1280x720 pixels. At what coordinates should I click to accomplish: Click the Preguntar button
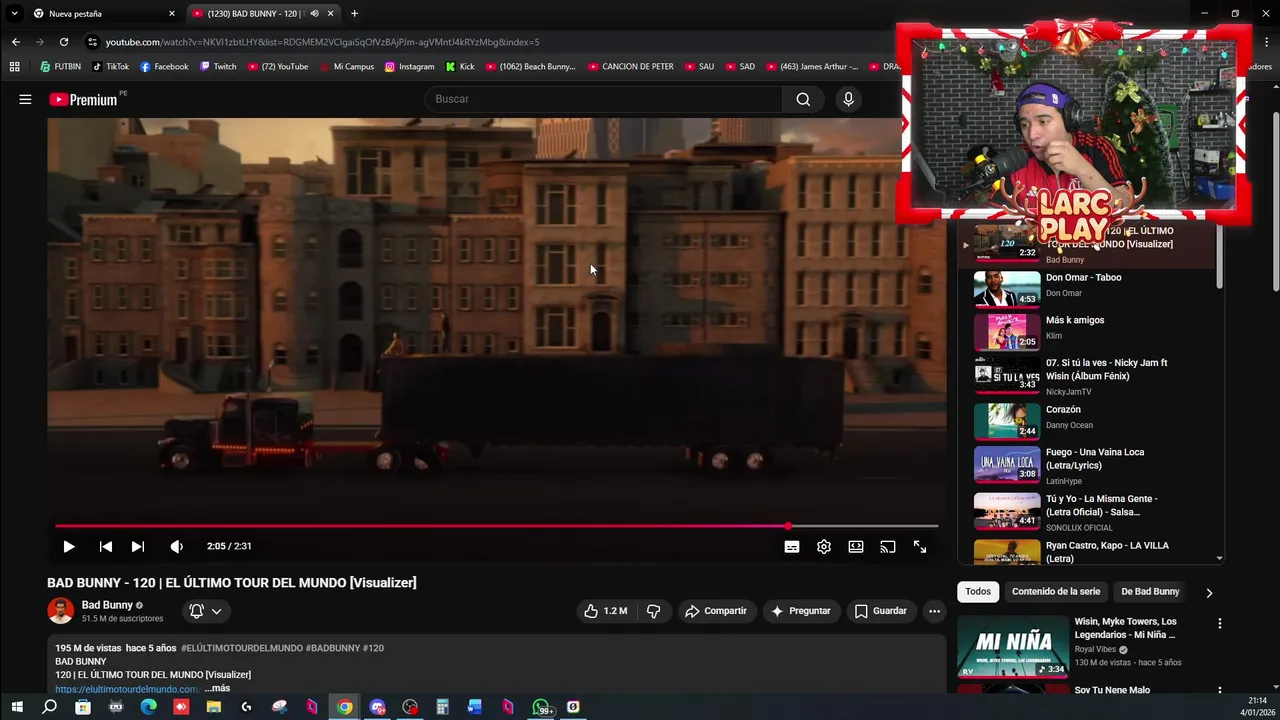pyautogui.click(x=801, y=611)
